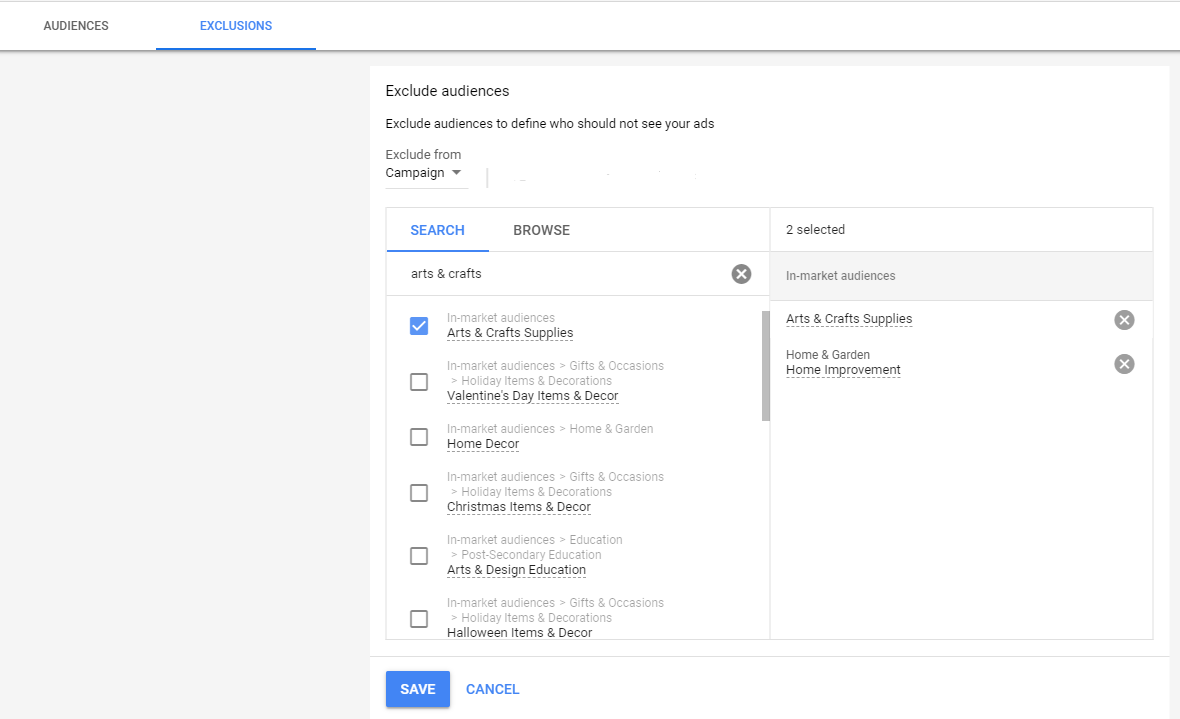Screen dimensions: 1180x719
Task: Remove Home Improvement from selected list
Action: pyautogui.click(x=1124, y=364)
